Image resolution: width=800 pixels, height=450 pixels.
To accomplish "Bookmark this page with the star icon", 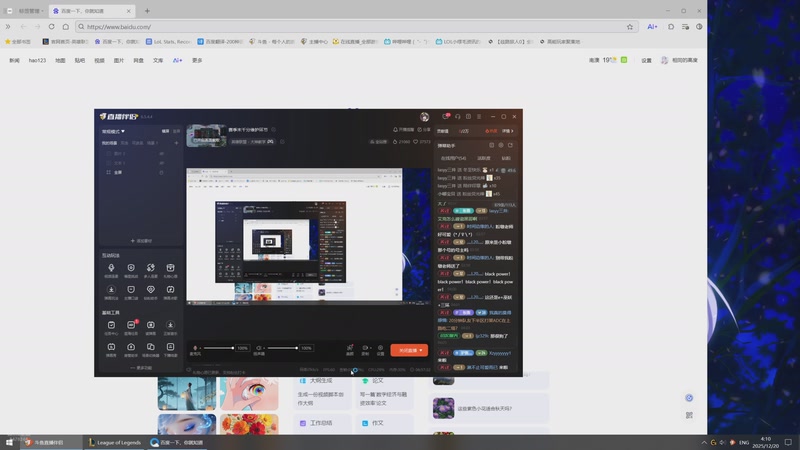I will pyautogui.click(x=630, y=27).
